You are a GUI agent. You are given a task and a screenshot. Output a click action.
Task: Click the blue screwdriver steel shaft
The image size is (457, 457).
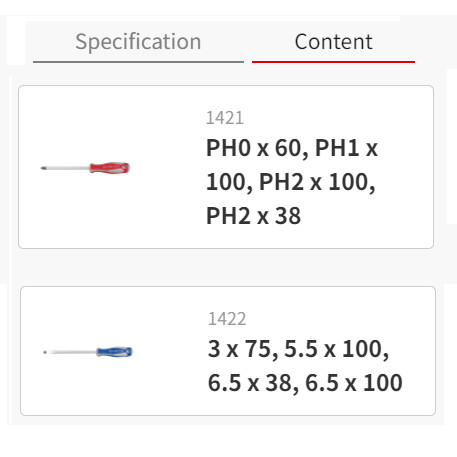point(72,352)
